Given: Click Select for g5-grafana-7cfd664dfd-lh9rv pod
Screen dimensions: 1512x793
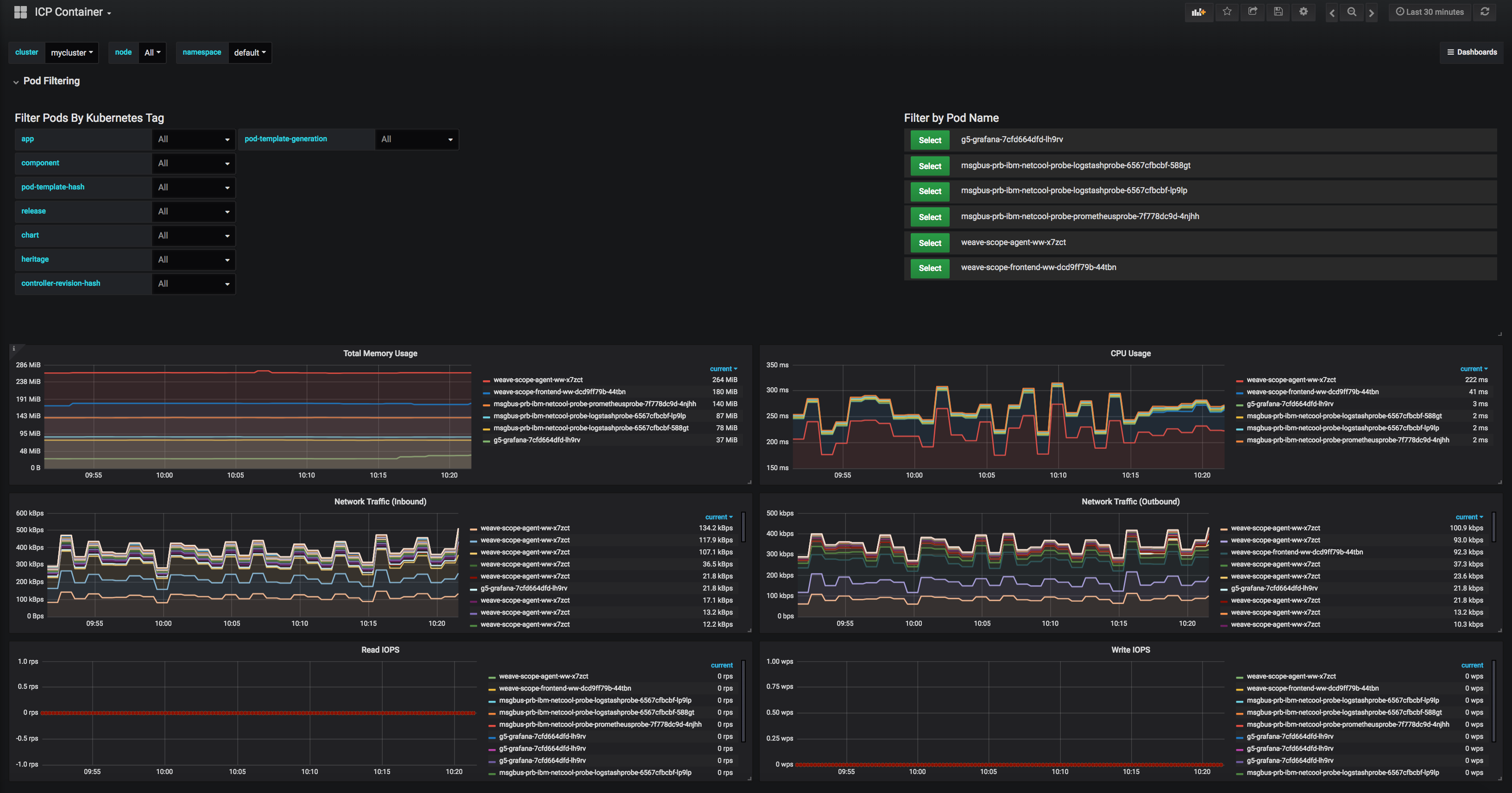Looking at the screenshot, I should click(930, 140).
